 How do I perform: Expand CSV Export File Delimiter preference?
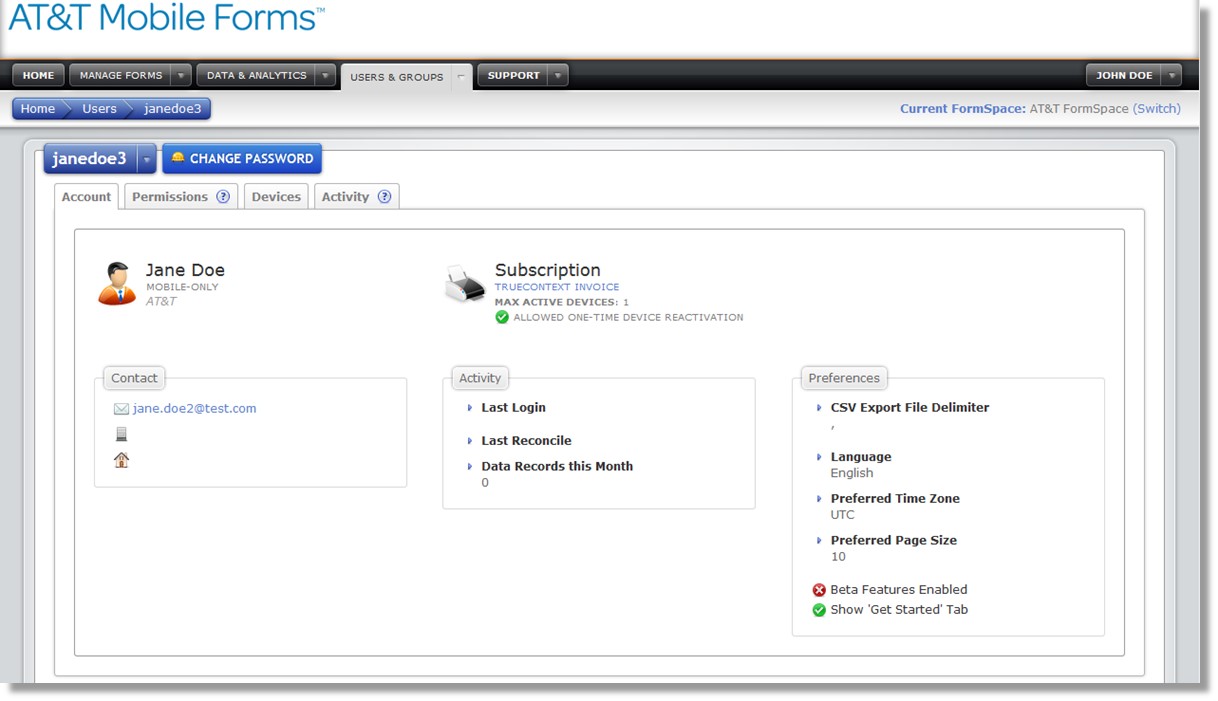818,408
